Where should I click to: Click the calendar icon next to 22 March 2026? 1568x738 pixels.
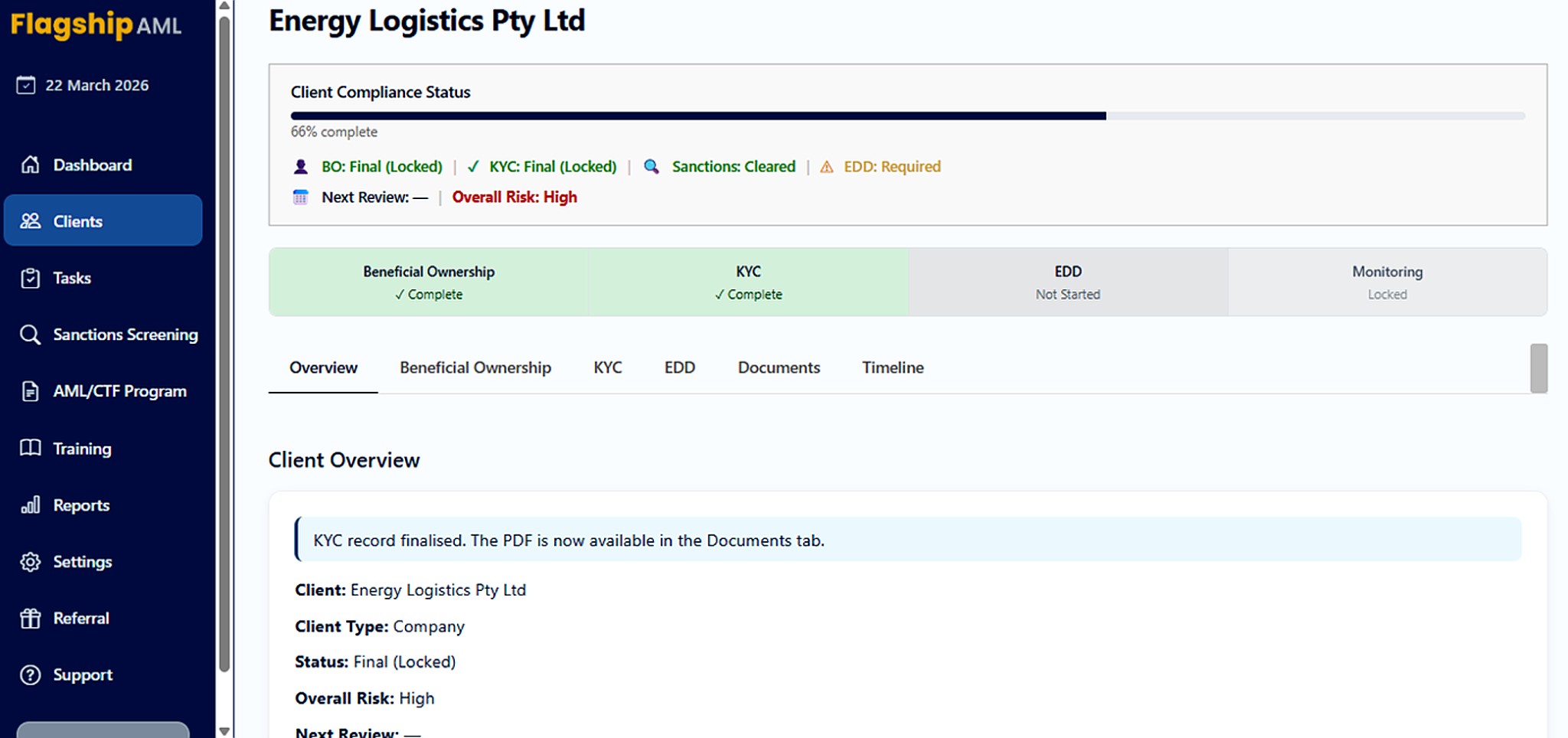(25, 85)
